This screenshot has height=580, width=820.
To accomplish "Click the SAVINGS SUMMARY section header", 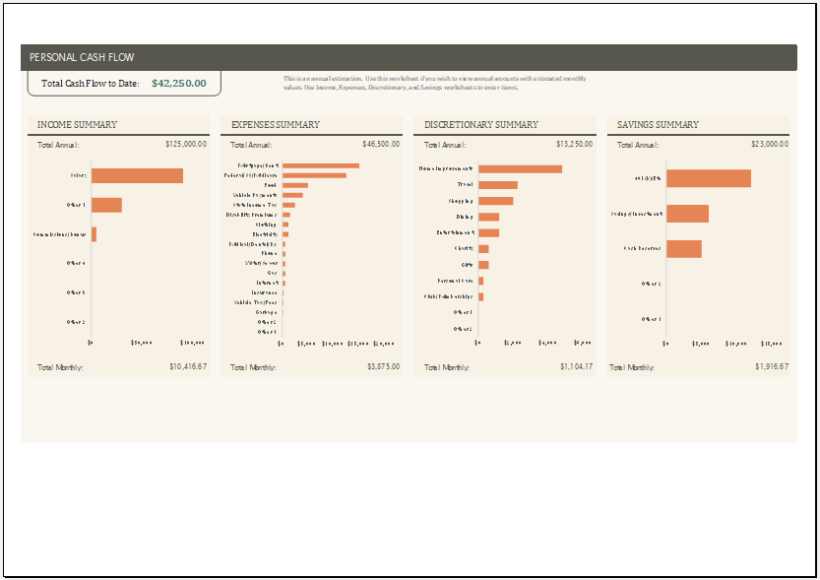I will click(x=655, y=124).
